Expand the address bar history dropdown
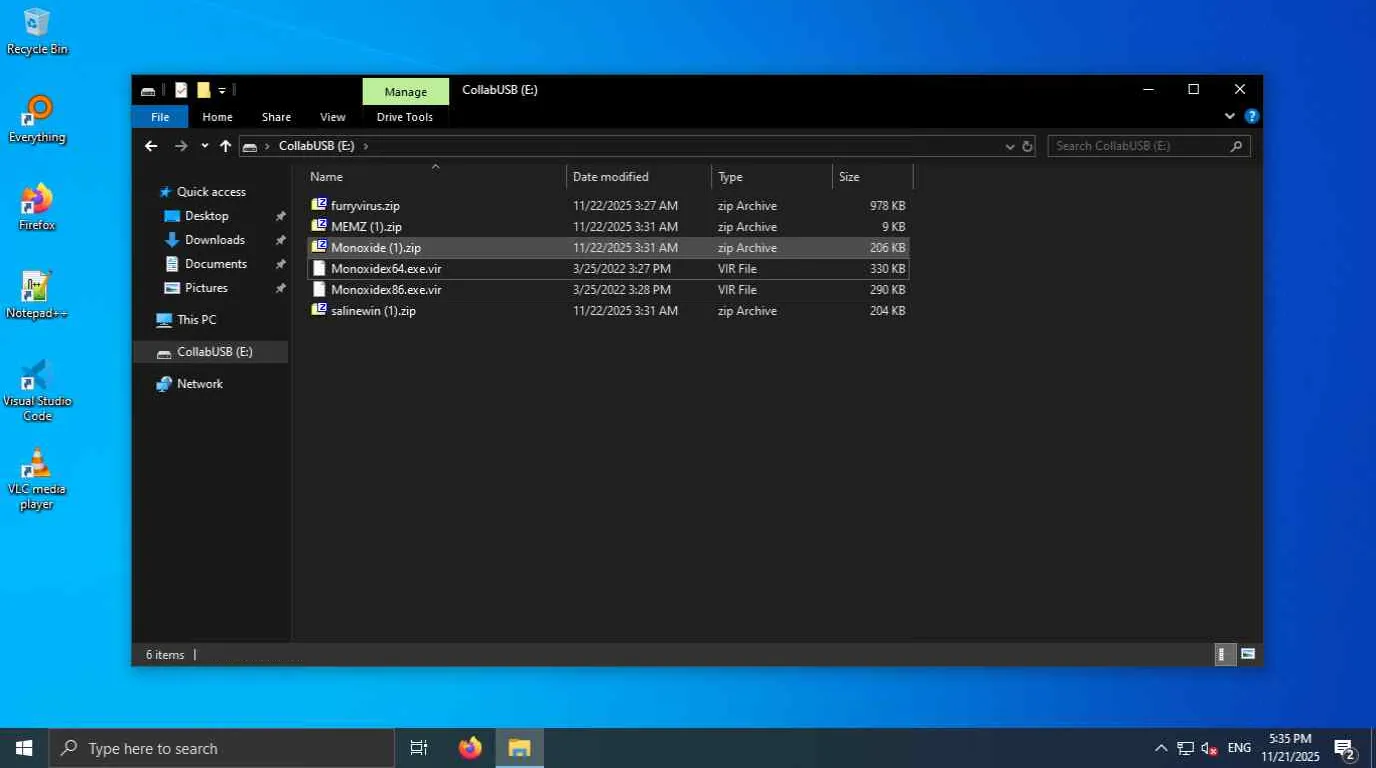This screenshot has width=1376, height=768. click(1009, 146)
